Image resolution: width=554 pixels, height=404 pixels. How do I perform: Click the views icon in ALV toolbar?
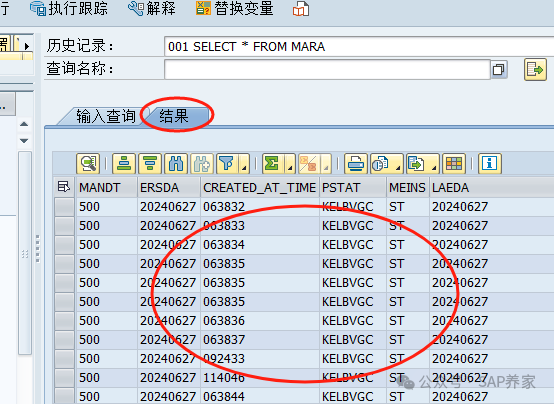click(382, 164)
